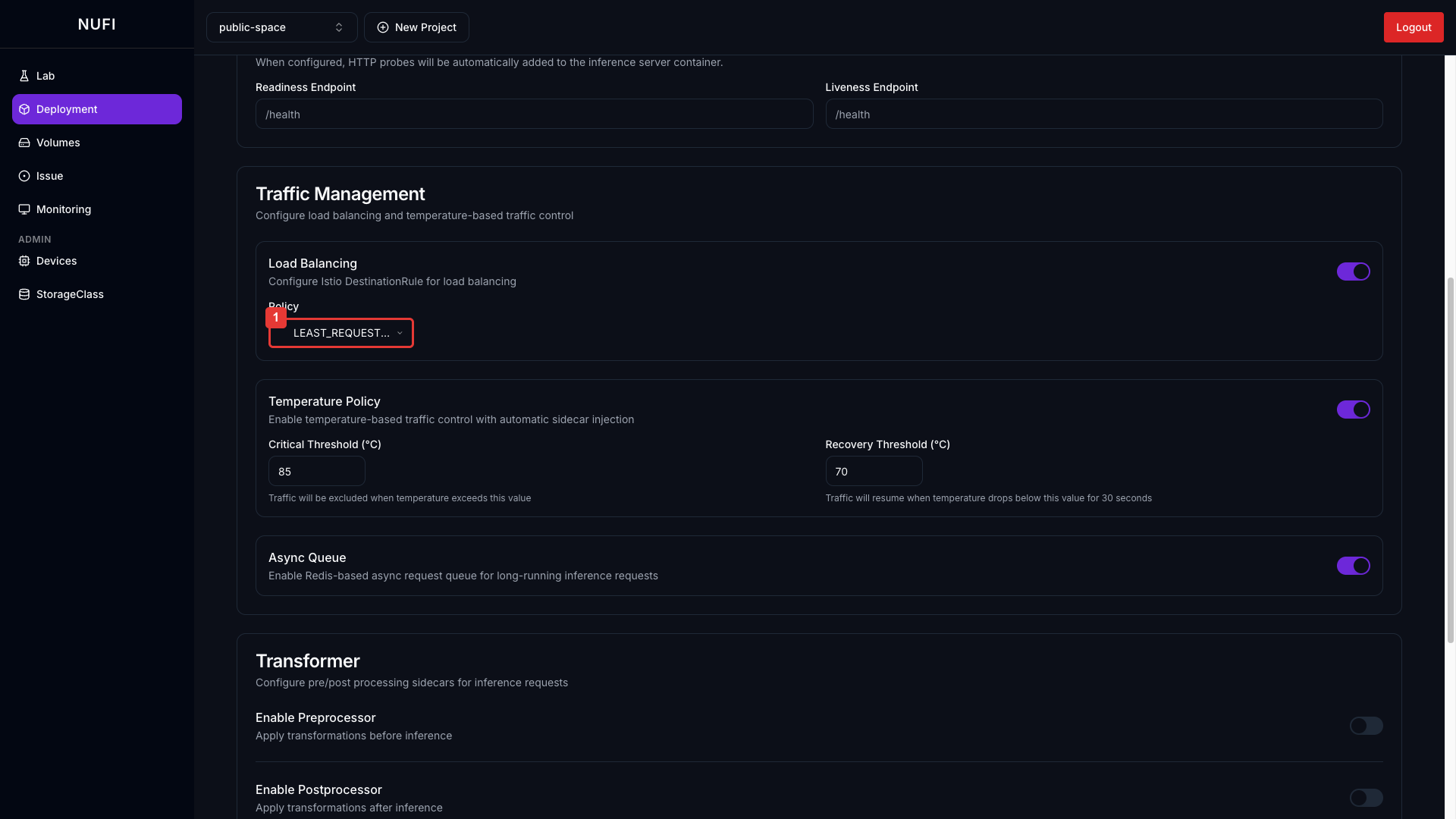Click the Logout button
Viewport: 1456px width, 819px height.
[1414, 27]
